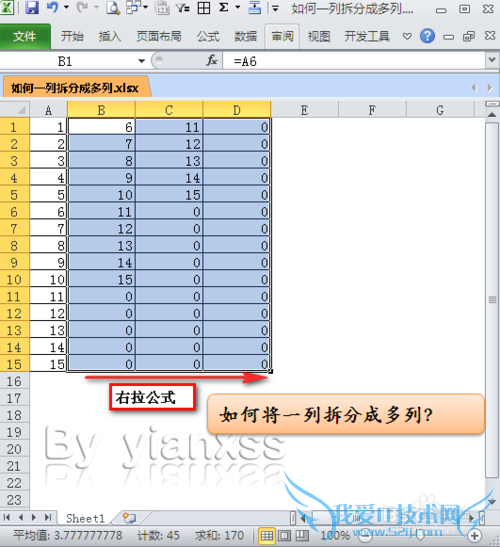Screen dimensions: 500x547
Task: Click the Filter funnel icon
Action: [x=183, y=8]
